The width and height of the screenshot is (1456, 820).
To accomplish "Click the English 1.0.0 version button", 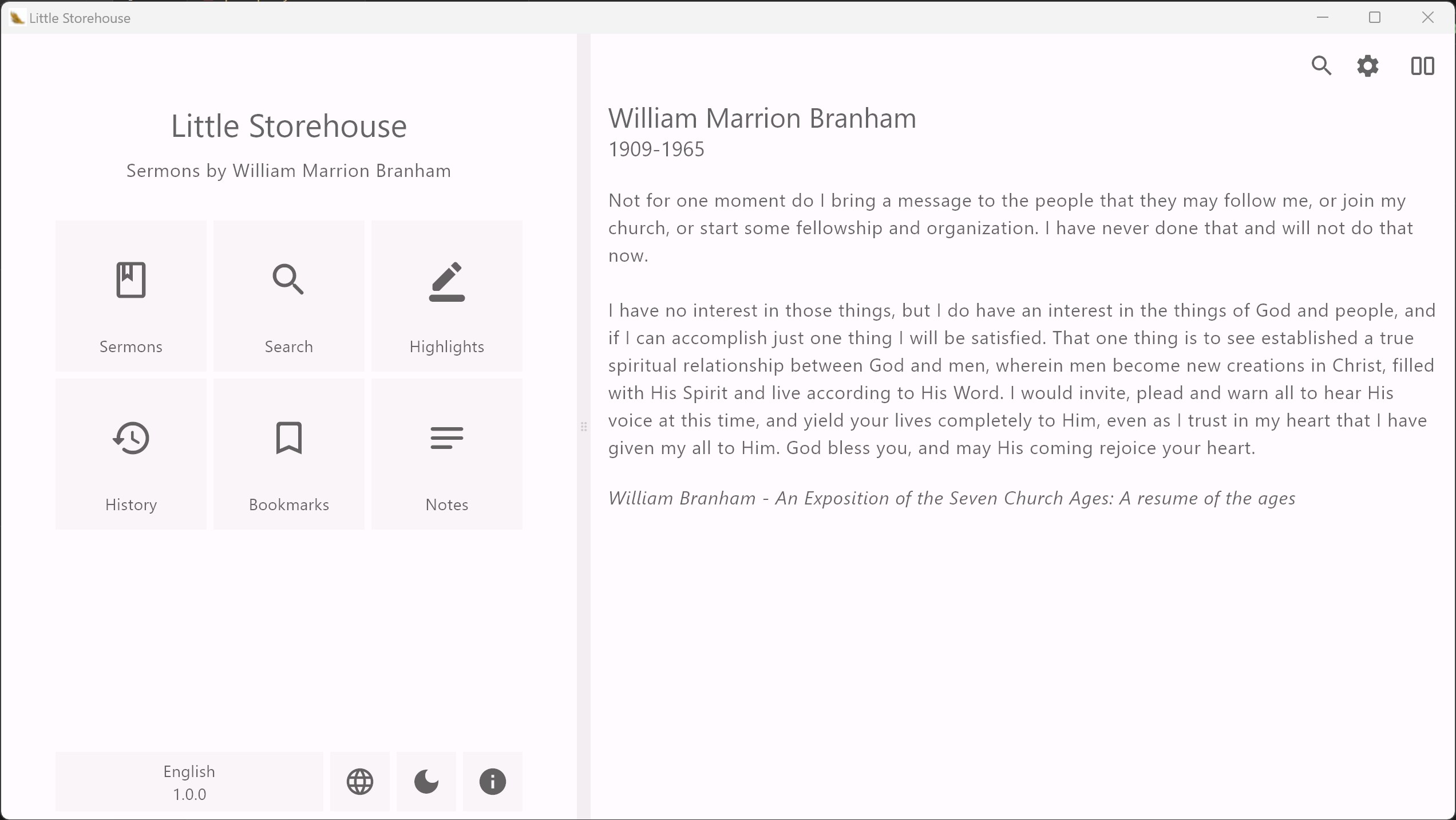I will pyautogui.click(x=189, y=782).
